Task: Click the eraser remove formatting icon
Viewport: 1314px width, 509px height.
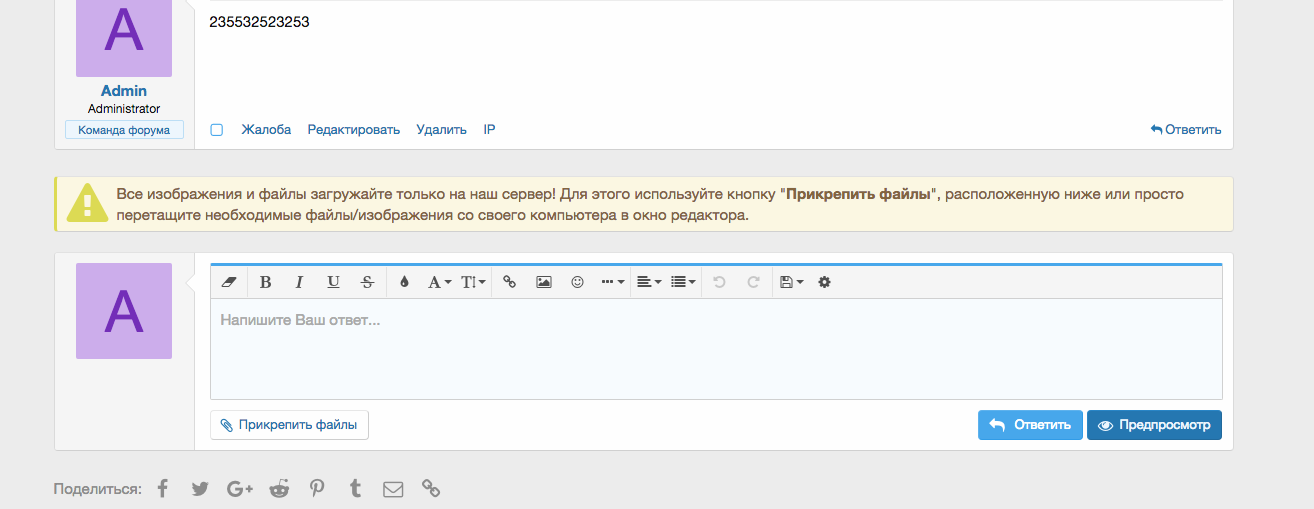Action: 227,282
